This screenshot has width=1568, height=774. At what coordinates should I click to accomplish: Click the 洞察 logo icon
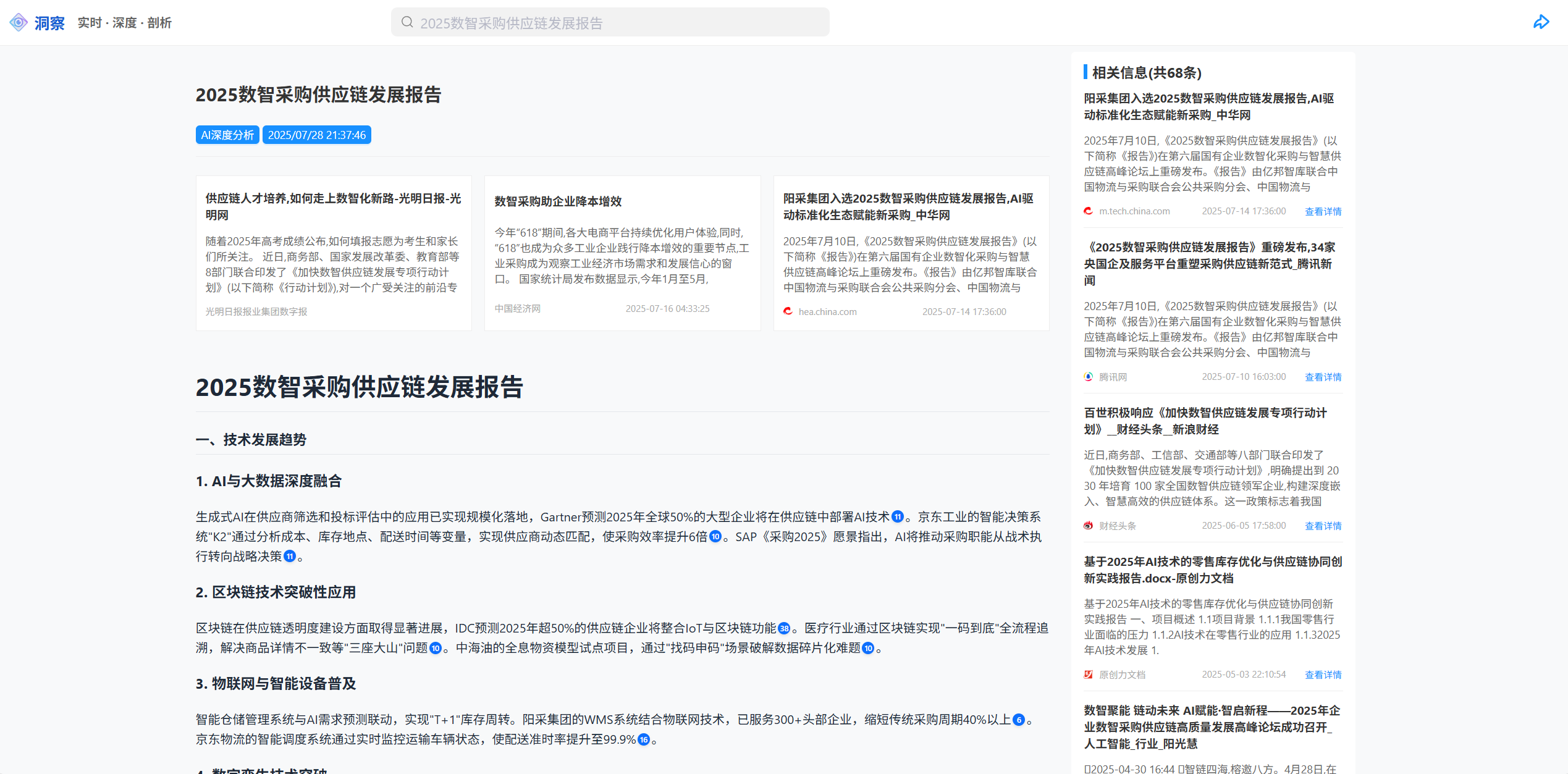pos(19,23)
